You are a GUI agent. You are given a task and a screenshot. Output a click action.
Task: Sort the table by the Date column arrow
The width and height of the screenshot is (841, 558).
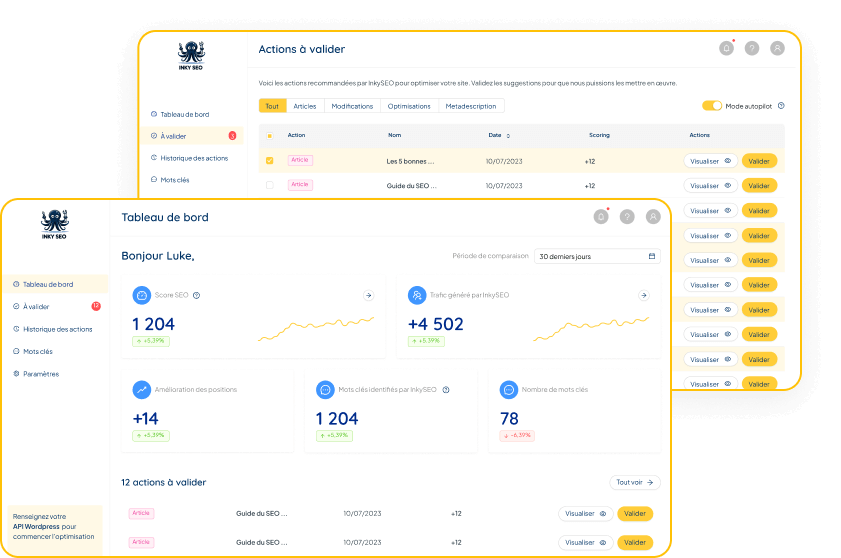(x=508, y=135)
